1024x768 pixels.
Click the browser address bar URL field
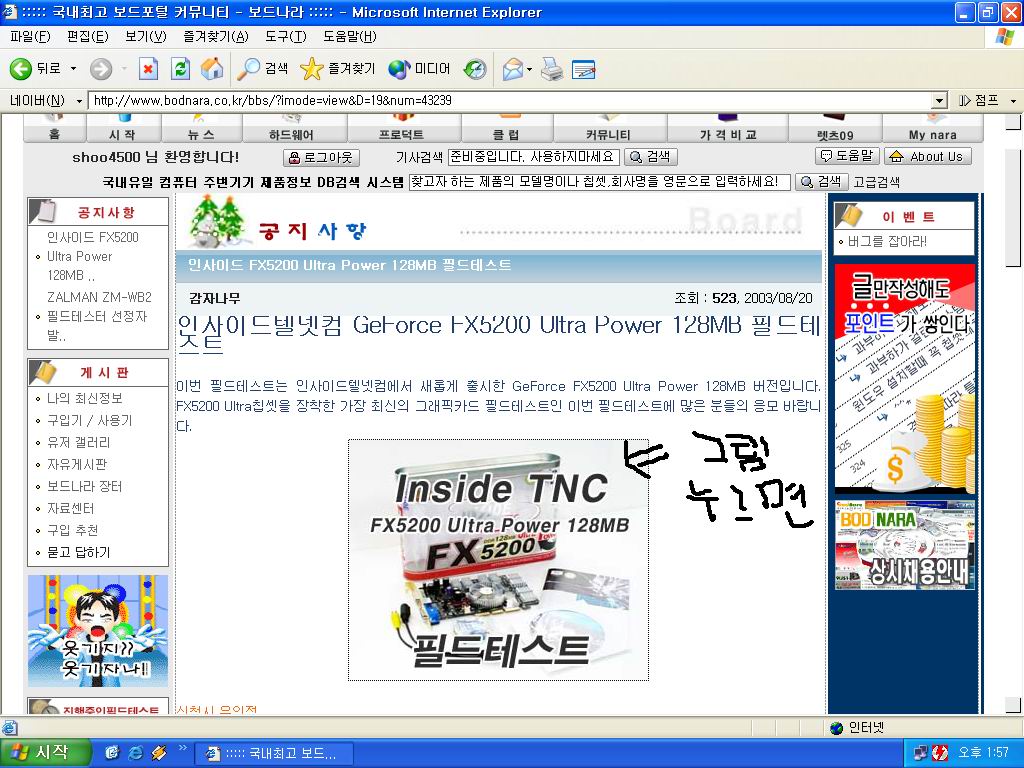pyautogui.click(x=511, y=101)
